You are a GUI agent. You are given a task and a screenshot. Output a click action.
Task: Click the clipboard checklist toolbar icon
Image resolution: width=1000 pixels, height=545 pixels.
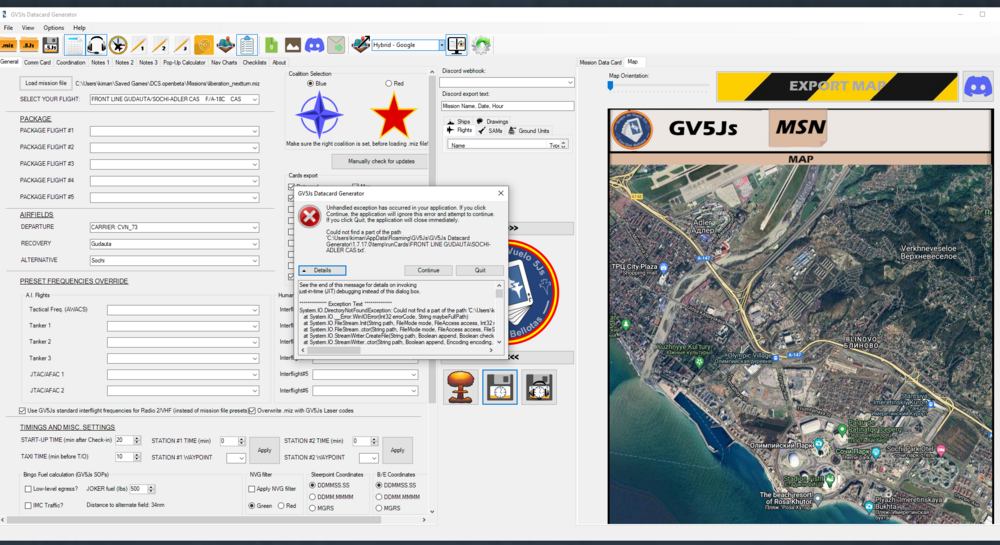248,45
